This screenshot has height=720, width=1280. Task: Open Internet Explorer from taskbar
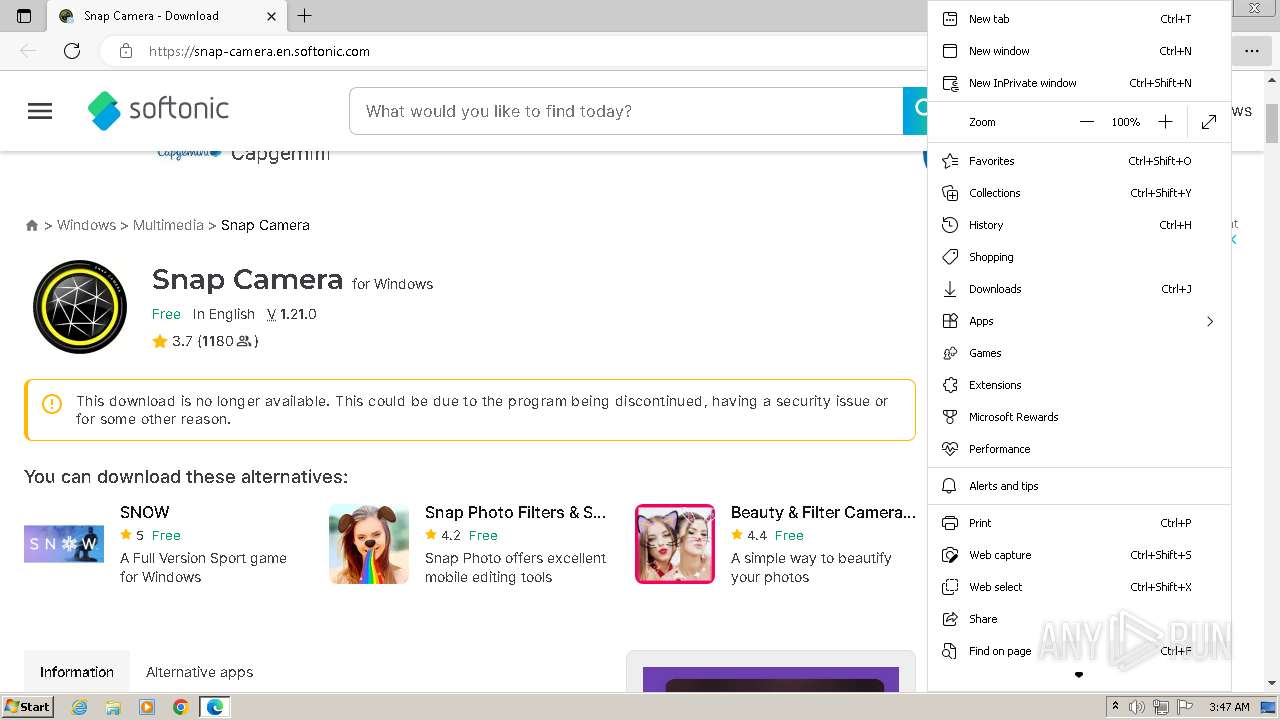80,707
